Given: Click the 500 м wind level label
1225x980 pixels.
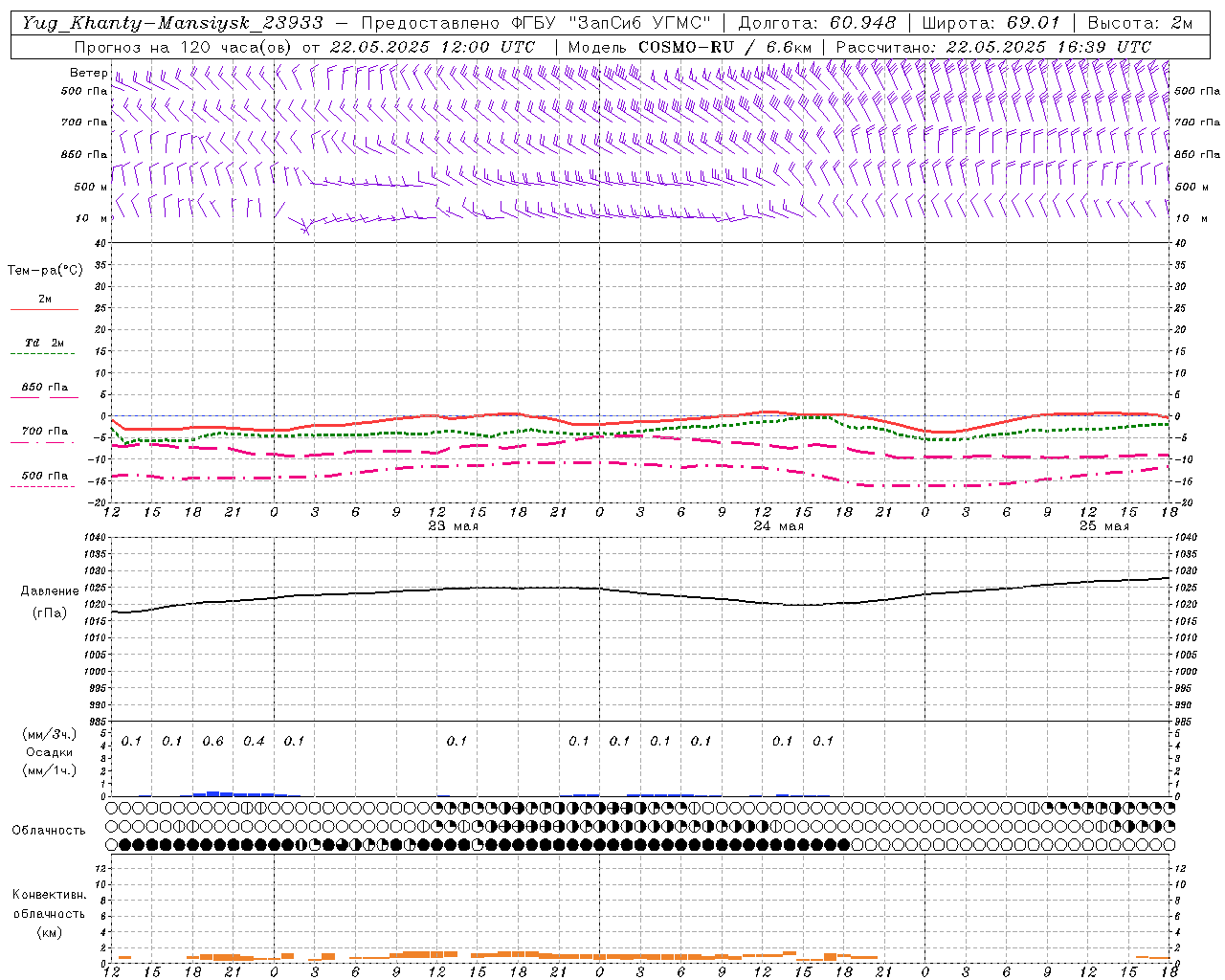Looking at the screenshot, I should [x=91, y=187].
